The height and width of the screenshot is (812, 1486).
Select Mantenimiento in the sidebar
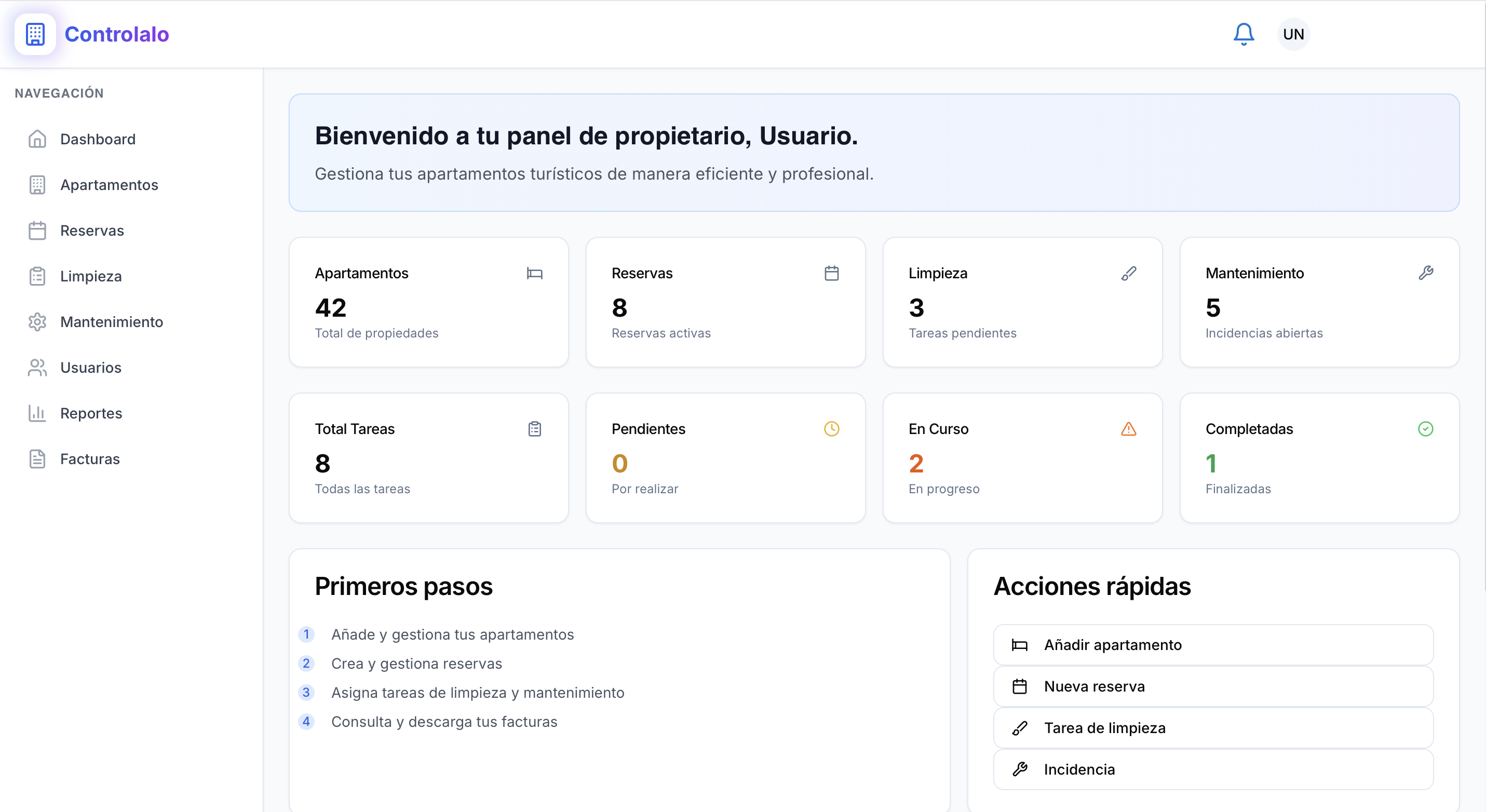(131, 322)
